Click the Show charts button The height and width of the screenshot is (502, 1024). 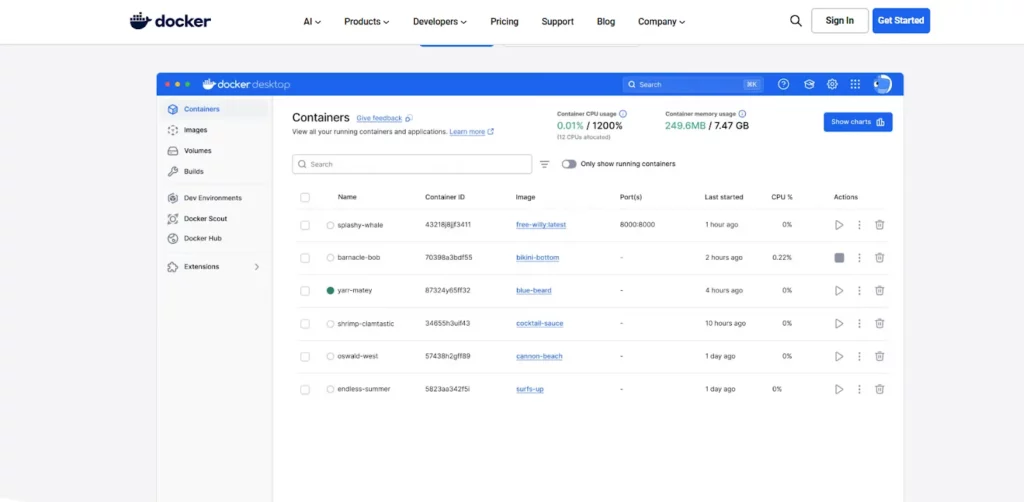tap(857, 122)
